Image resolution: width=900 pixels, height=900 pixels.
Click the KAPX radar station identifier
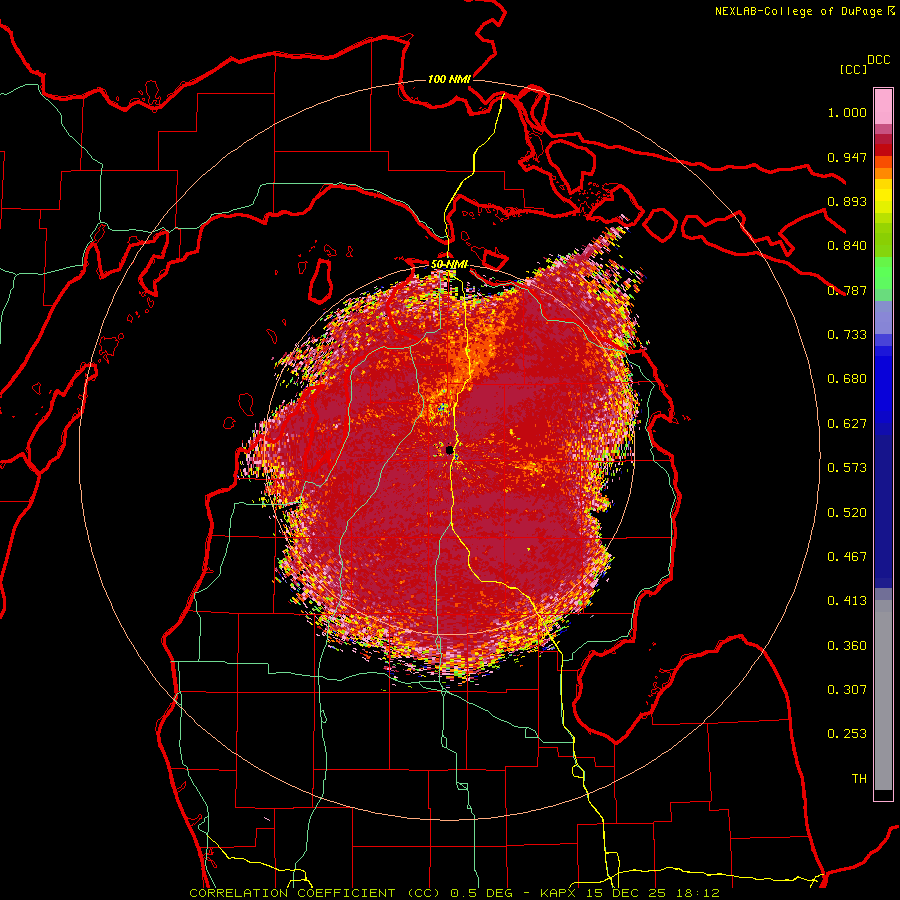560,893
